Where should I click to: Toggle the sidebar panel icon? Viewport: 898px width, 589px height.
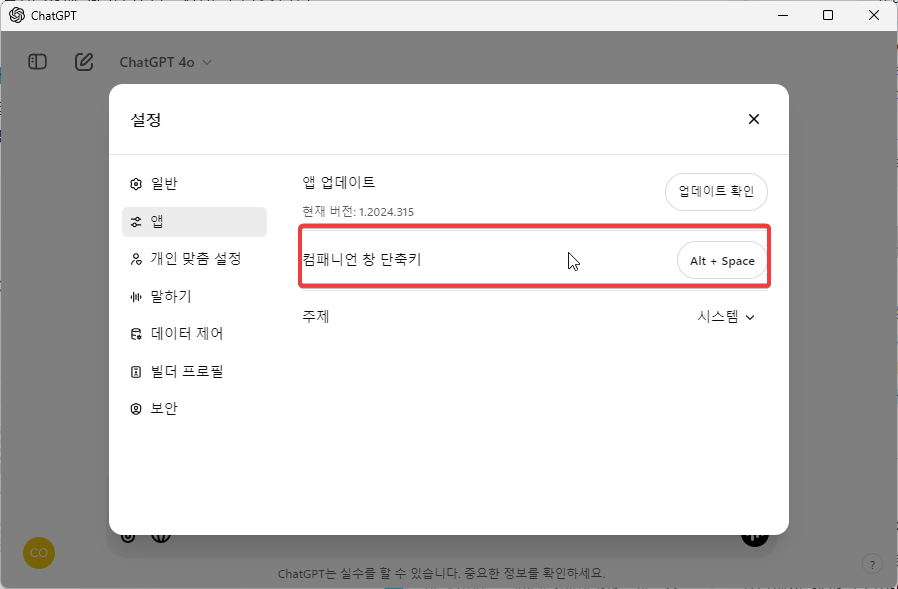tap(37, 61)
